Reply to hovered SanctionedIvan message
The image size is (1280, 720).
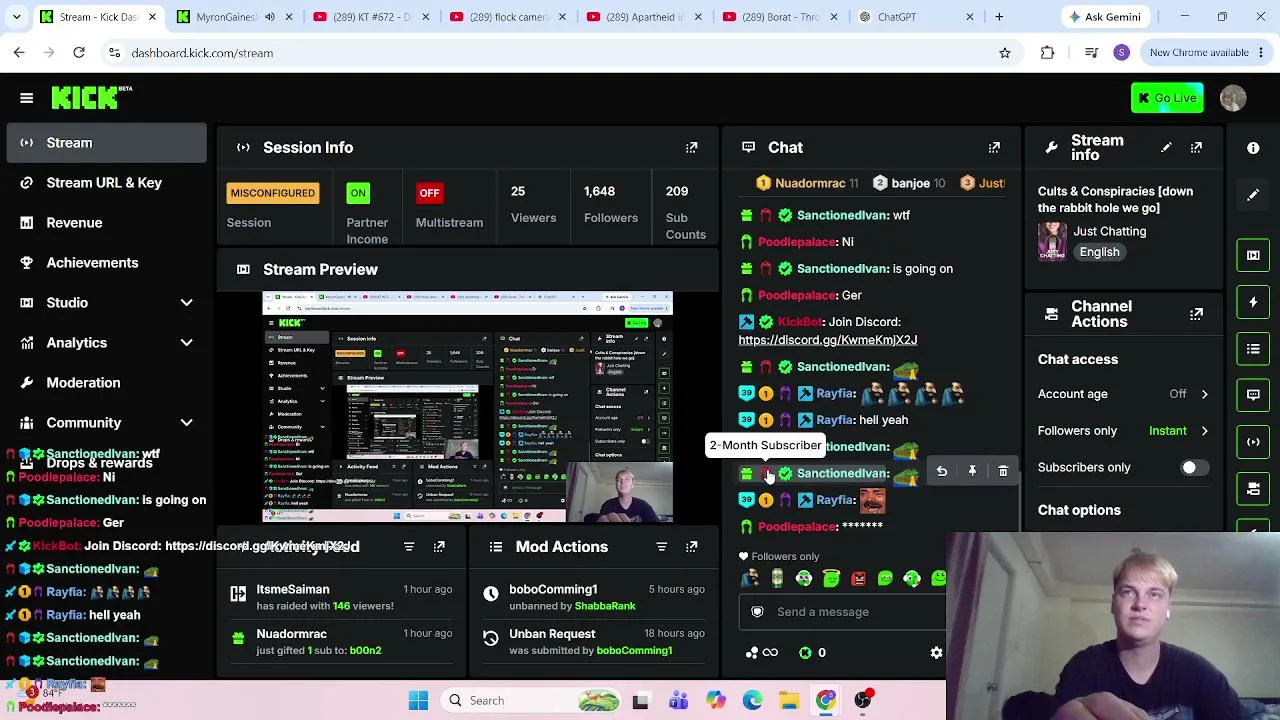click(941, 471)
